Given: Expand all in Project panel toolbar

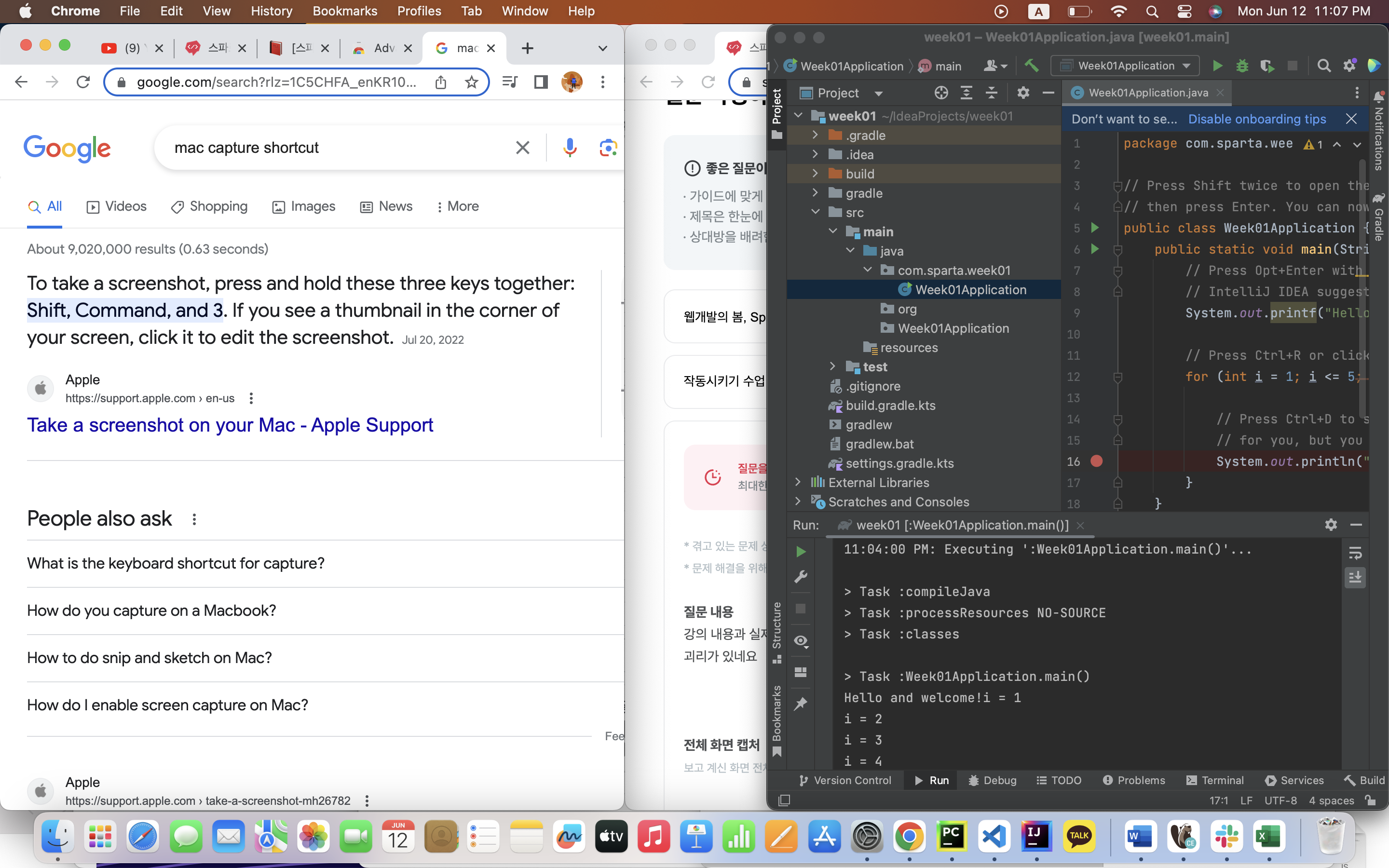Looking at the screenshot, I should [x=967, y=93].
